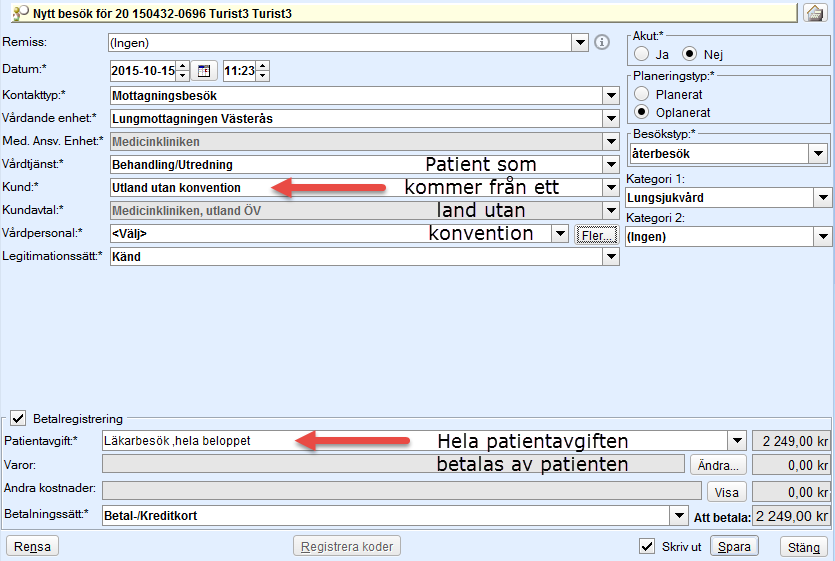Viewport: 835px width, 561px height.
Task: Click the time field showing 11:23
Action: 240,70
